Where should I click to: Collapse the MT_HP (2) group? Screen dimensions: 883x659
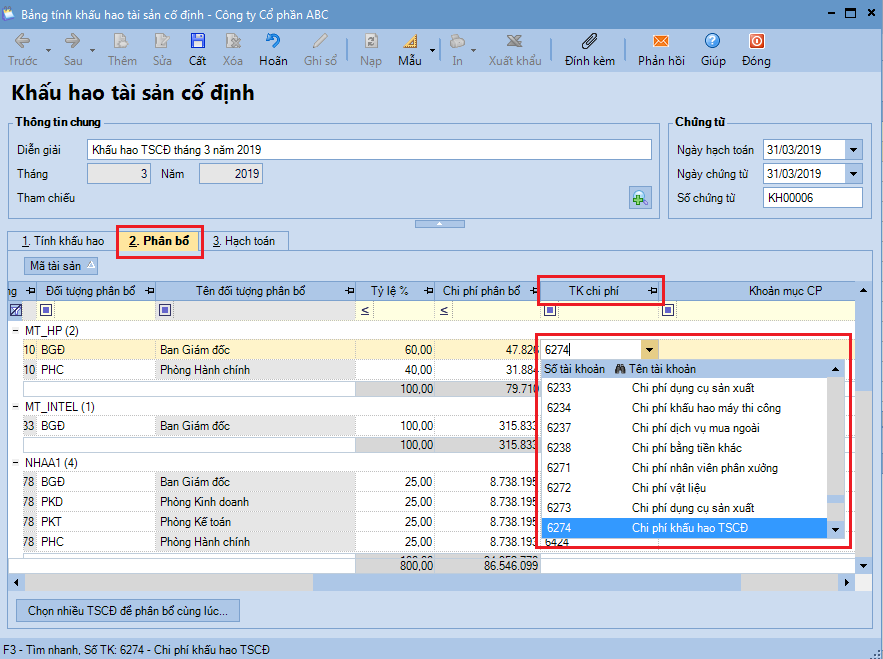point(16,331)
